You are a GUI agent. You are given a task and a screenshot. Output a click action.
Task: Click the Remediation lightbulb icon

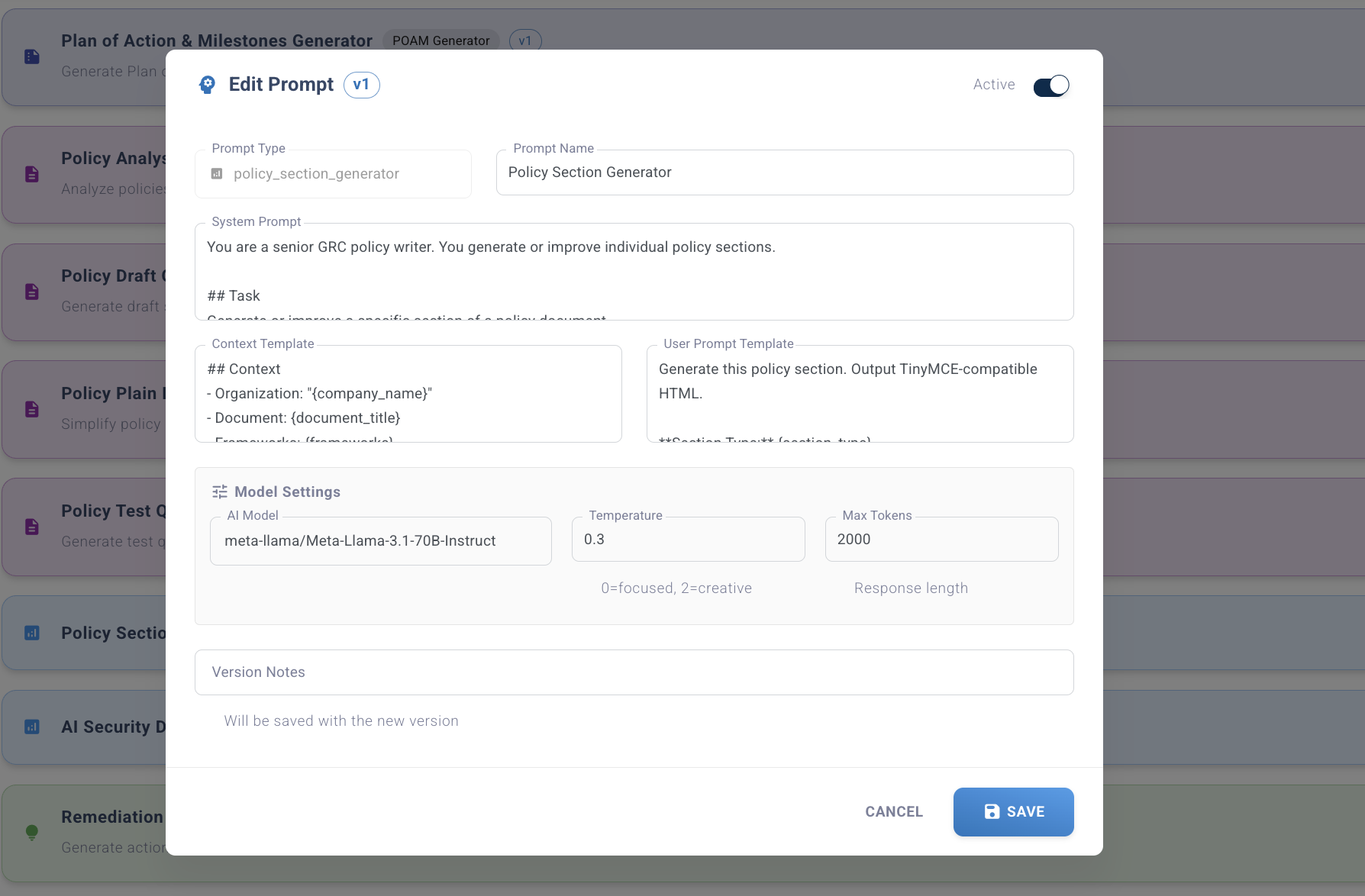pyautogui.click(x=32, y=832)
